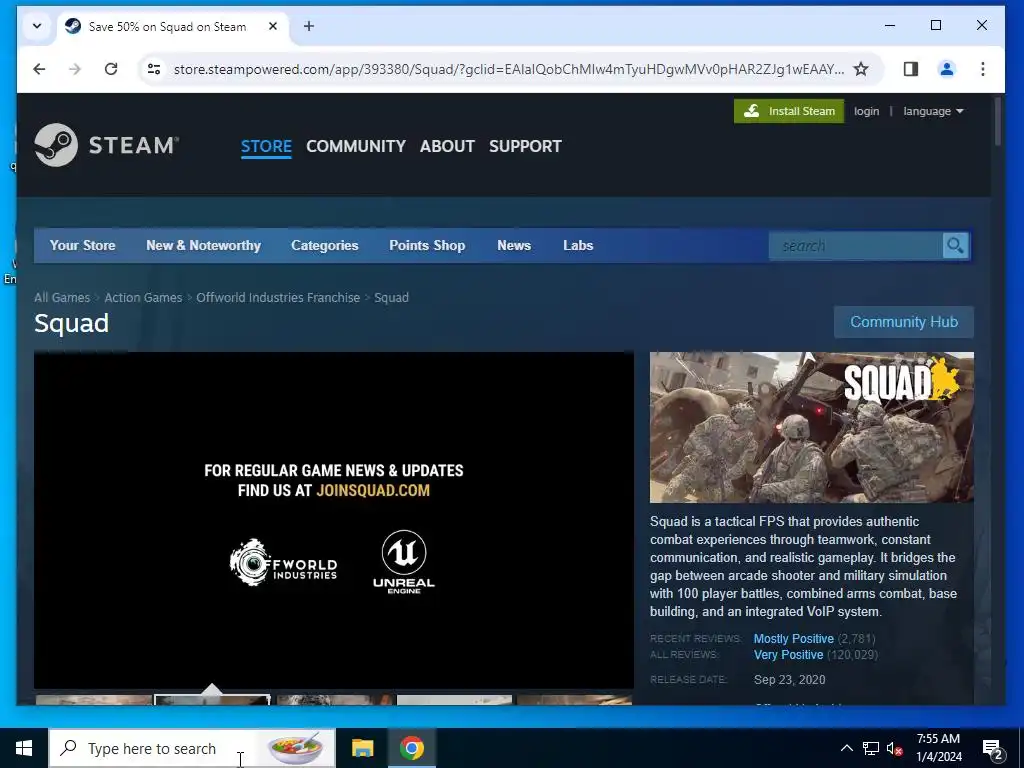This screenshot has width=1024, height=768.
Task: Click the browser address bar URL
Action: [508, 69]
